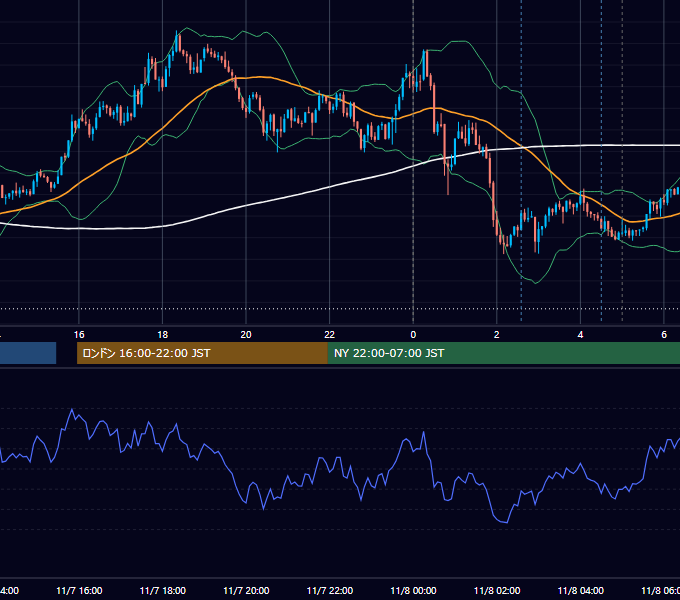Screen dimensions: 680x600
Task: Click the 20 hour label on price chart axis
Action: (246, 335)
